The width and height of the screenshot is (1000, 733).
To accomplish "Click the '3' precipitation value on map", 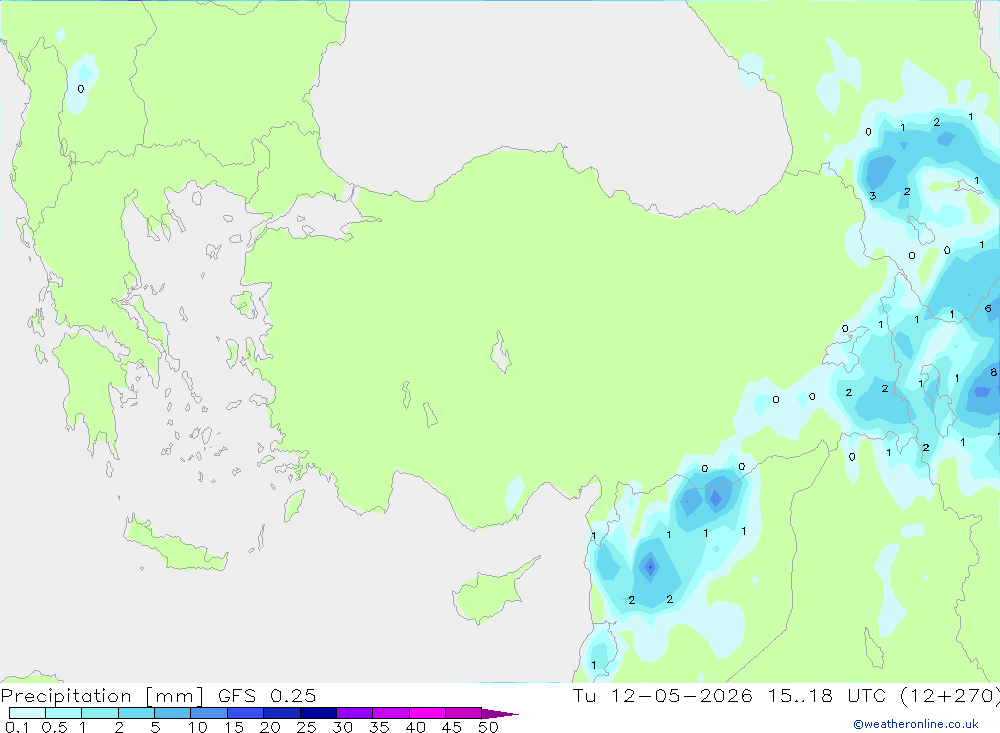I will pyautogui.click(x=872, y=196).
